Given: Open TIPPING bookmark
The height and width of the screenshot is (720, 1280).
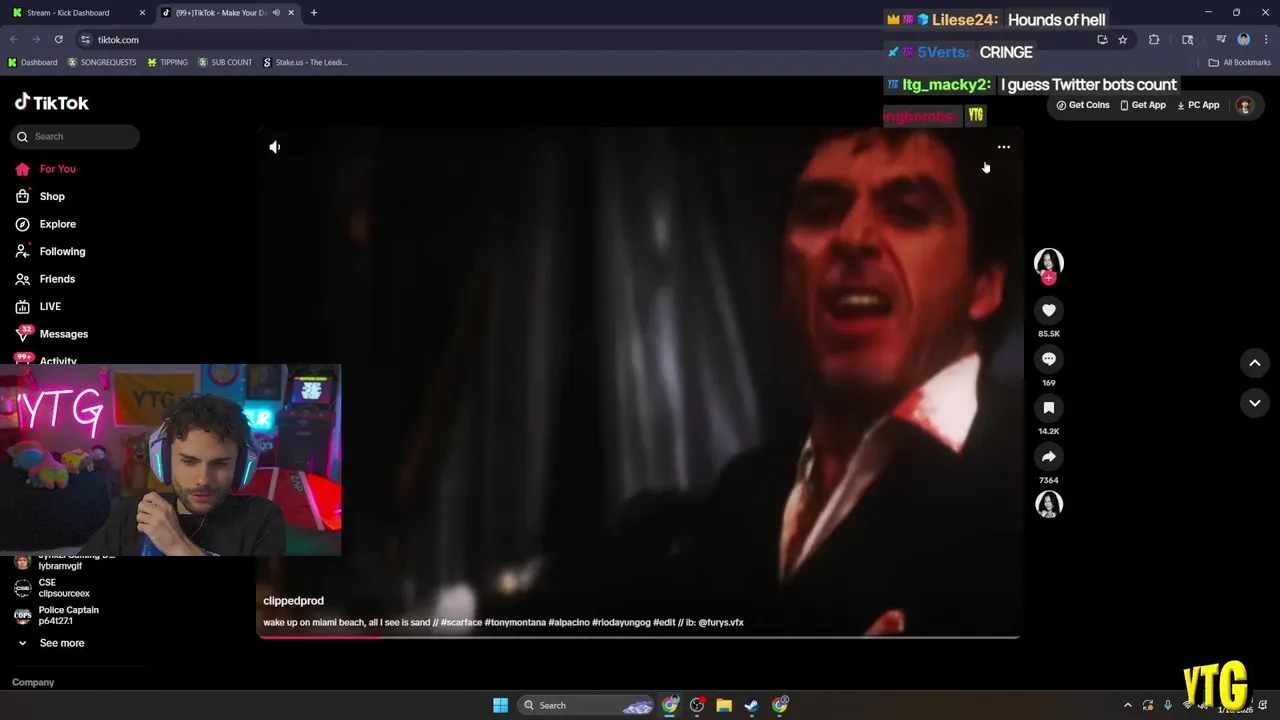Looking at the screenshot, I should click(167, 62).
